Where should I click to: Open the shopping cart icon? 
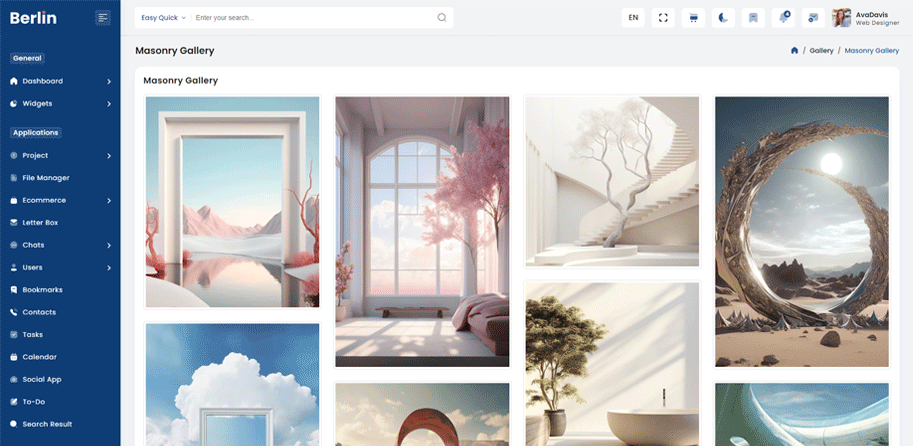pos(693,17)
